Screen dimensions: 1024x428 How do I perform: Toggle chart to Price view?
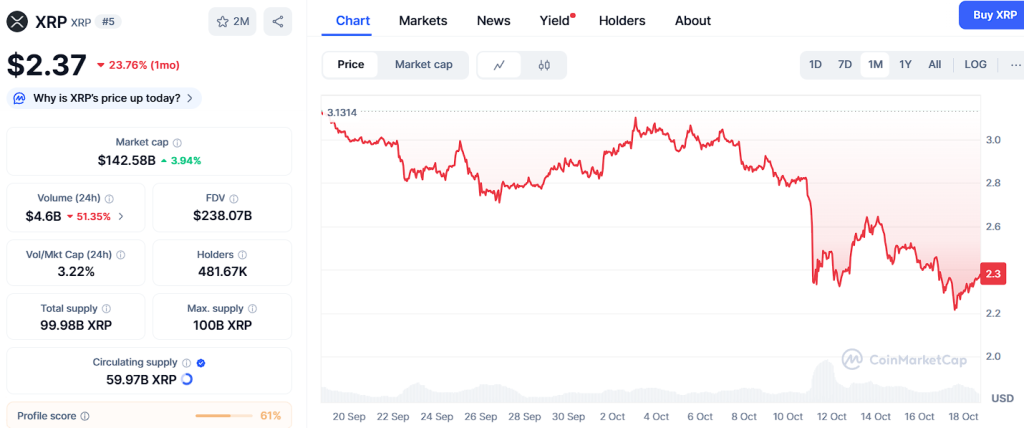point(351,65)
